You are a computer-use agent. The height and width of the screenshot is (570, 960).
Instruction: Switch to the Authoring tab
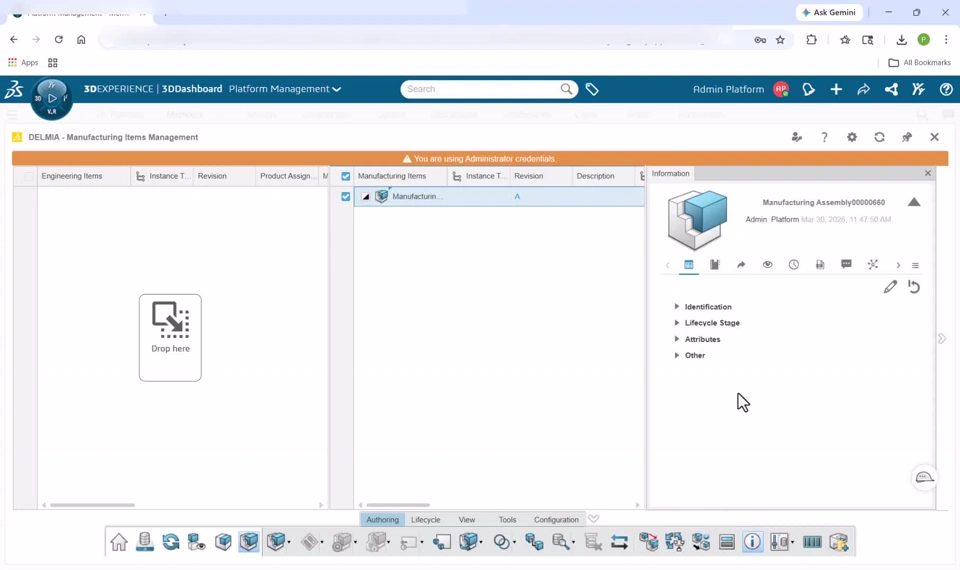(x=382, y=519)
